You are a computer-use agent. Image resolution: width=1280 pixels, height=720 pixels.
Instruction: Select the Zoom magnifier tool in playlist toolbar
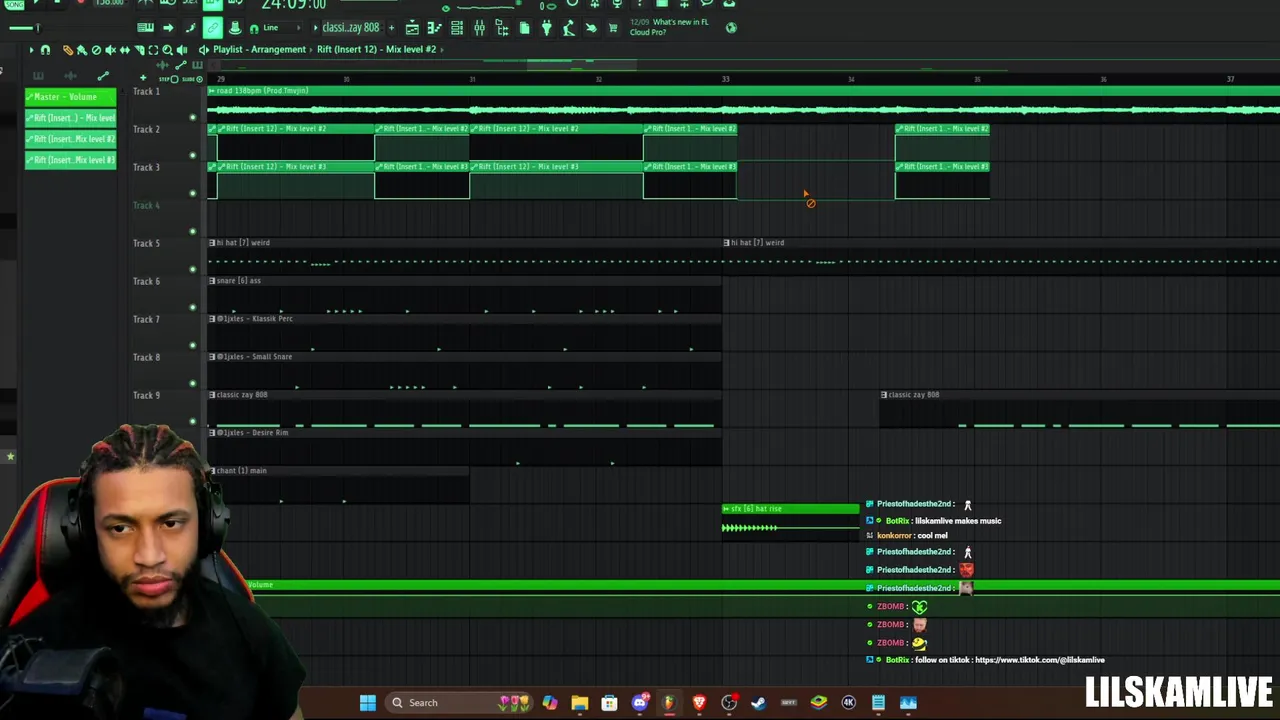point(167,49)
